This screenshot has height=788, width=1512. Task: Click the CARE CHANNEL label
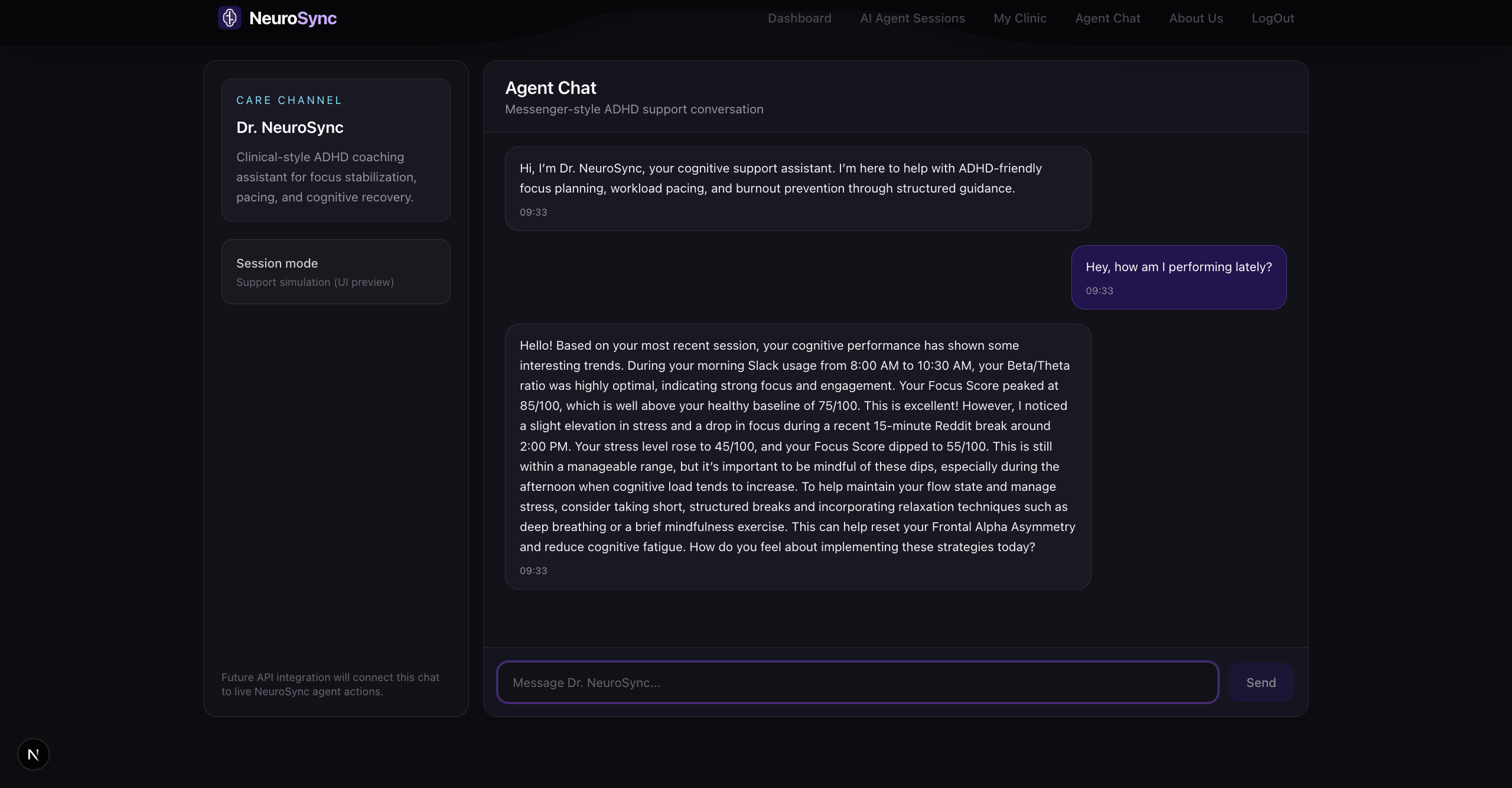(289, 100)
